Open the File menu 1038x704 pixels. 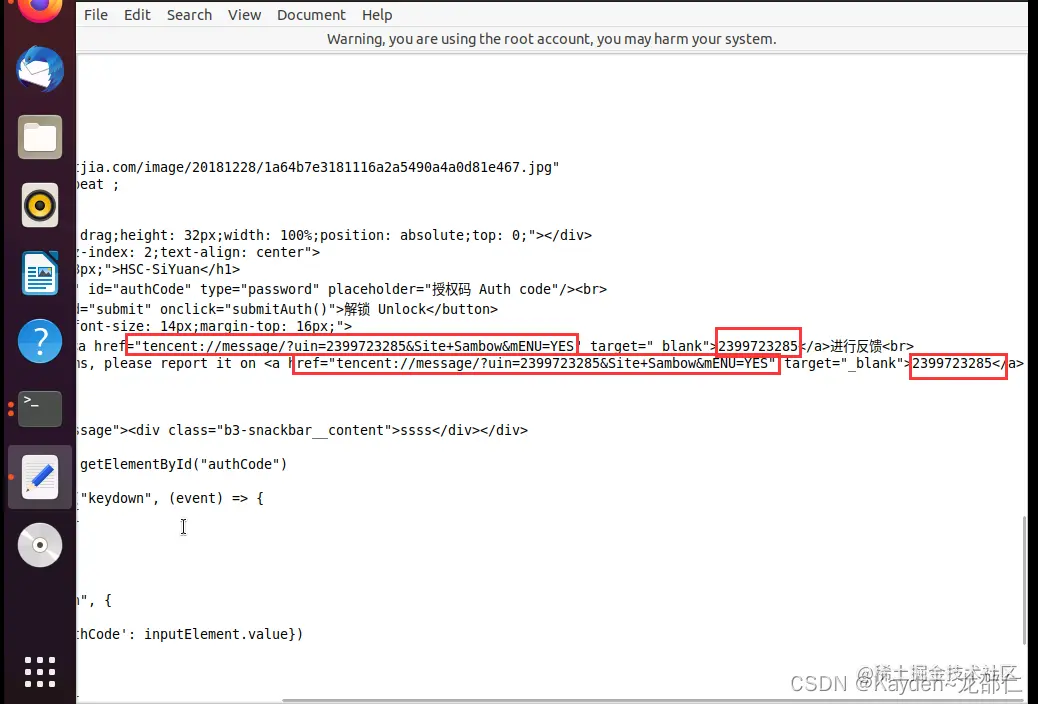pyautogui.click(x=95, y=15)
